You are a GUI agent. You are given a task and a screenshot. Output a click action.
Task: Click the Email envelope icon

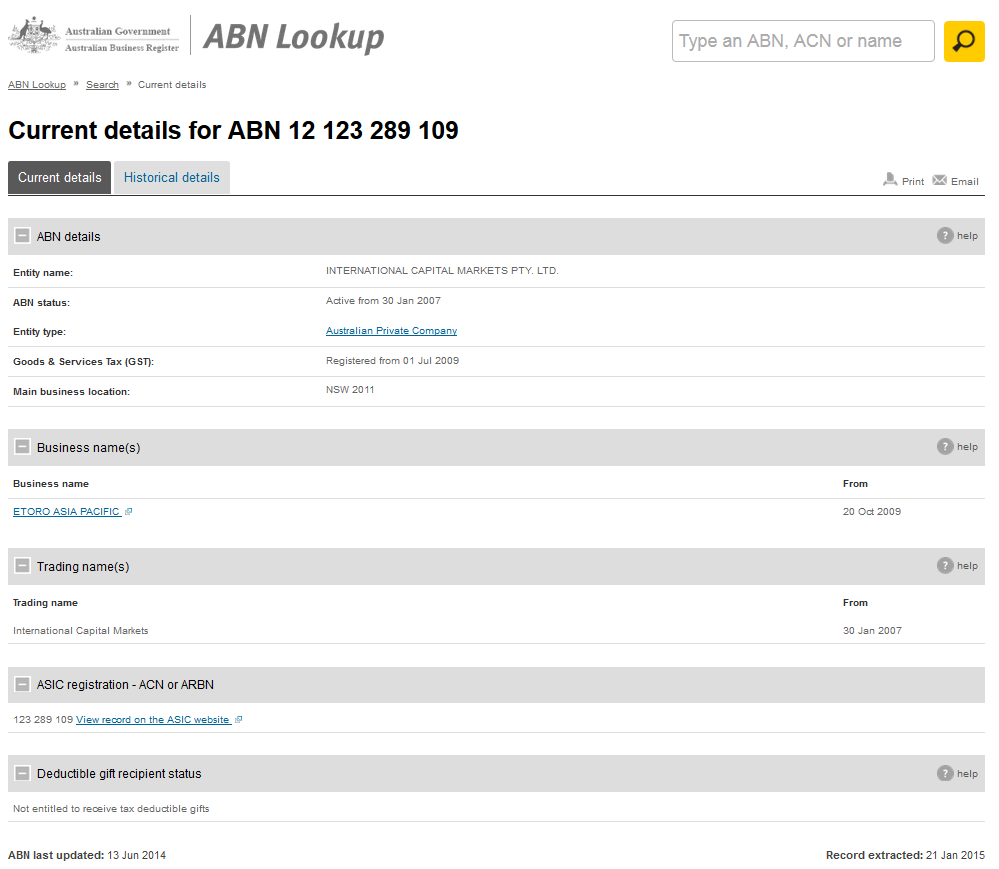pos(939,180)
